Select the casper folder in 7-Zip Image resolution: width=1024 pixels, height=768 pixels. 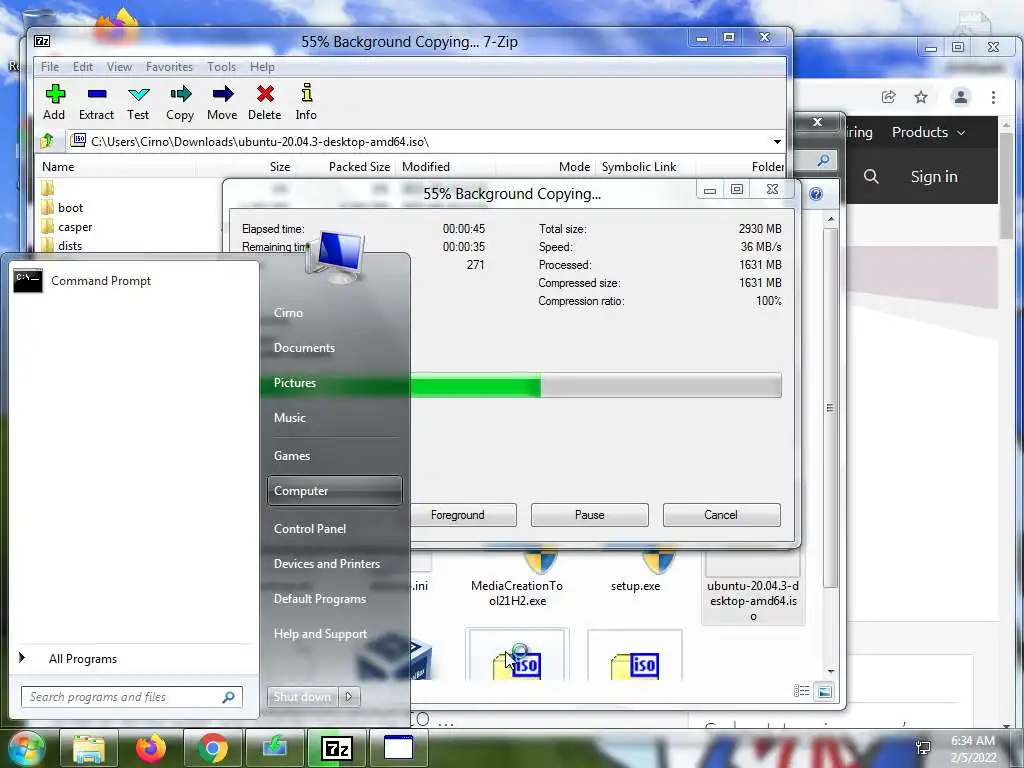pos(67,227)
